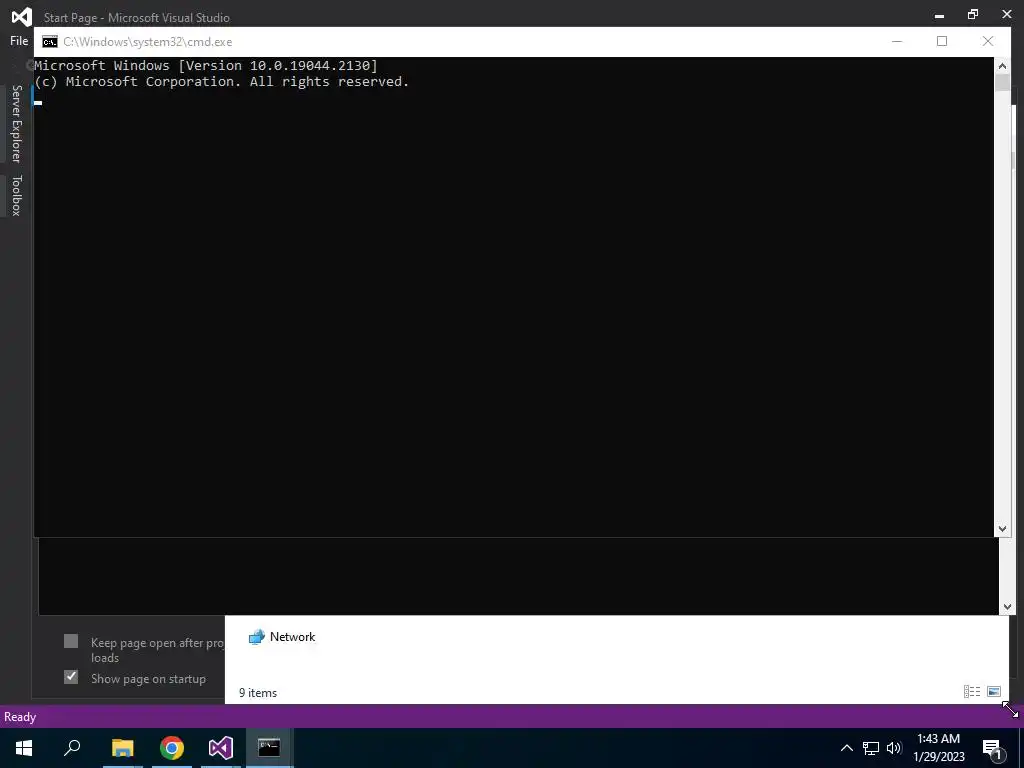Image resolution: width=1024 pixels, height=768 pixels.
Task: Open File Explorer from the taskbar
Action: [x=122, y=748]
